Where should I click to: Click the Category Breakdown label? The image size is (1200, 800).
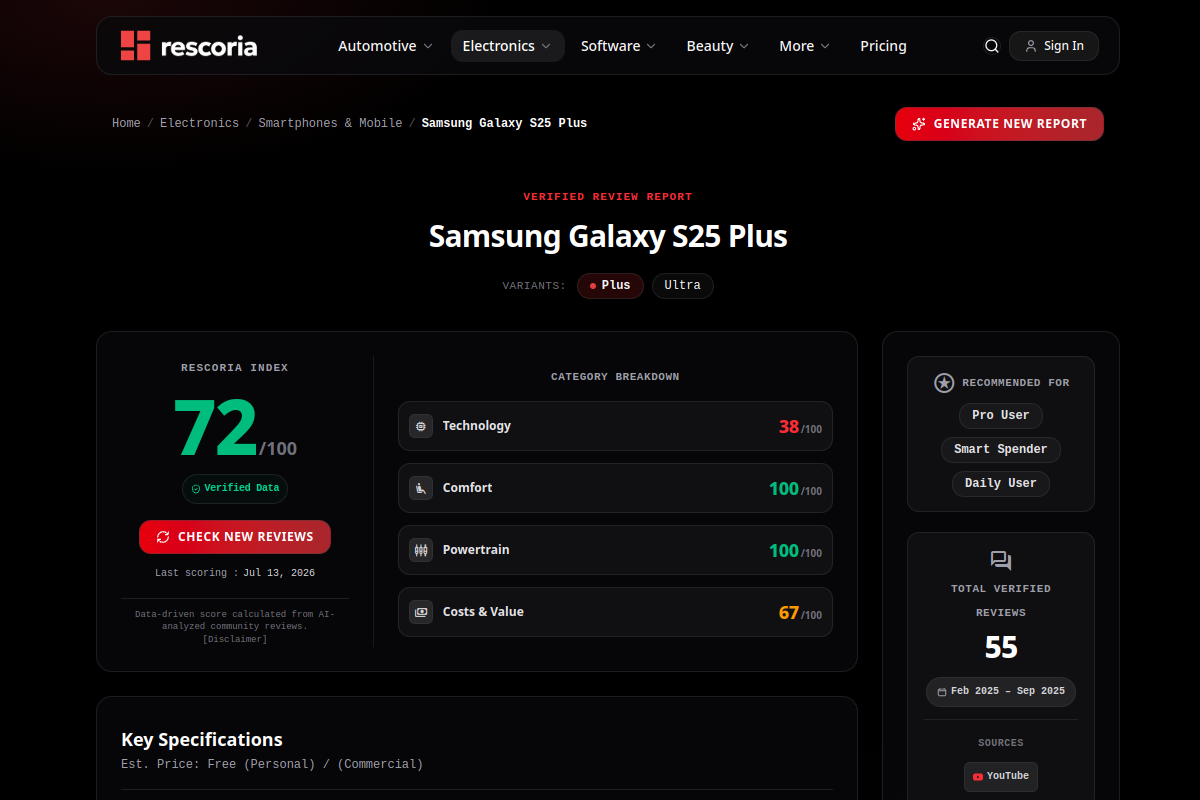[x=615, y=377]
